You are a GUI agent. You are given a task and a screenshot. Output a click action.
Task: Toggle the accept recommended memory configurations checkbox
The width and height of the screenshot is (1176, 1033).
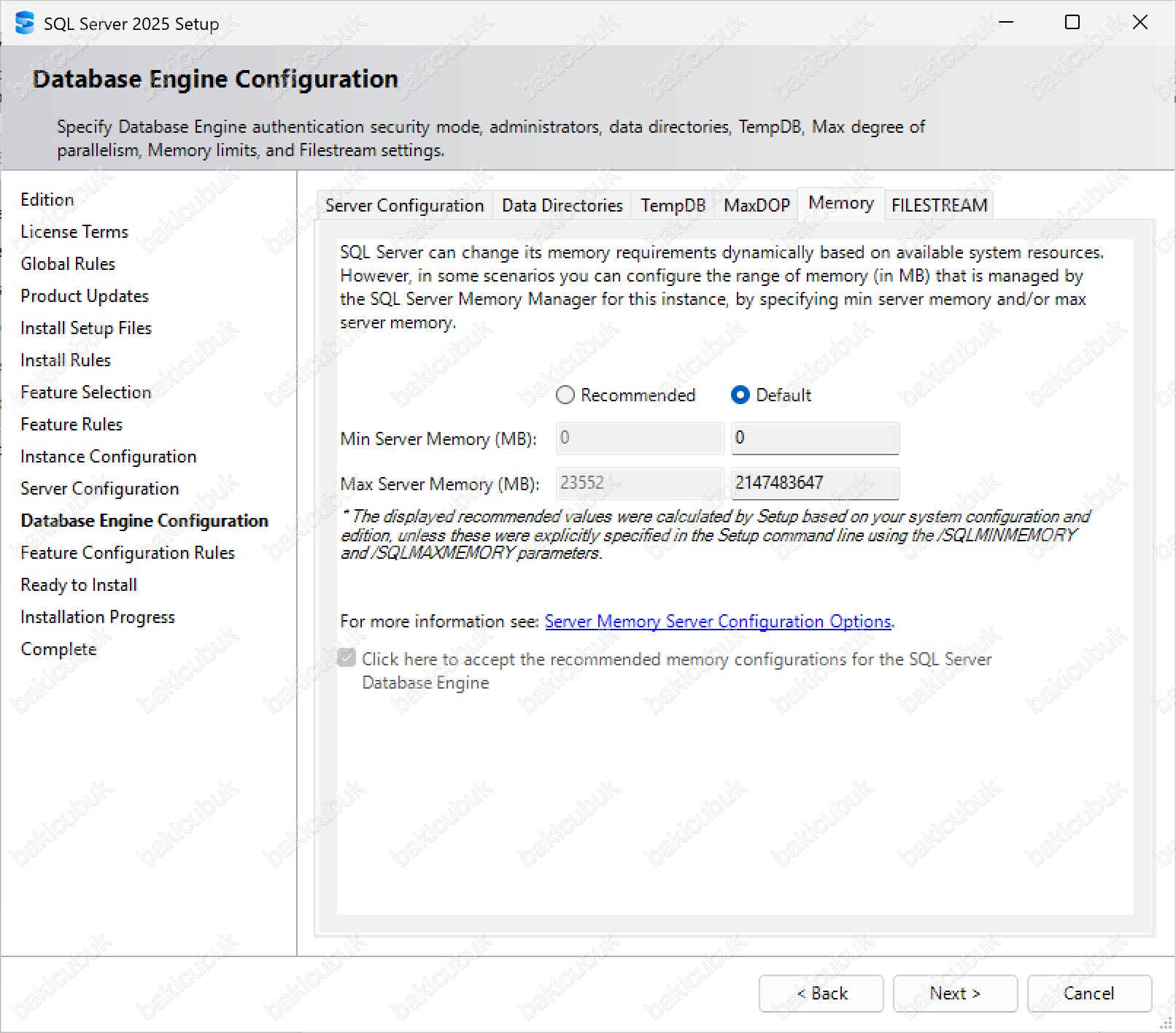pyautogui.click(x=347, y=659)
